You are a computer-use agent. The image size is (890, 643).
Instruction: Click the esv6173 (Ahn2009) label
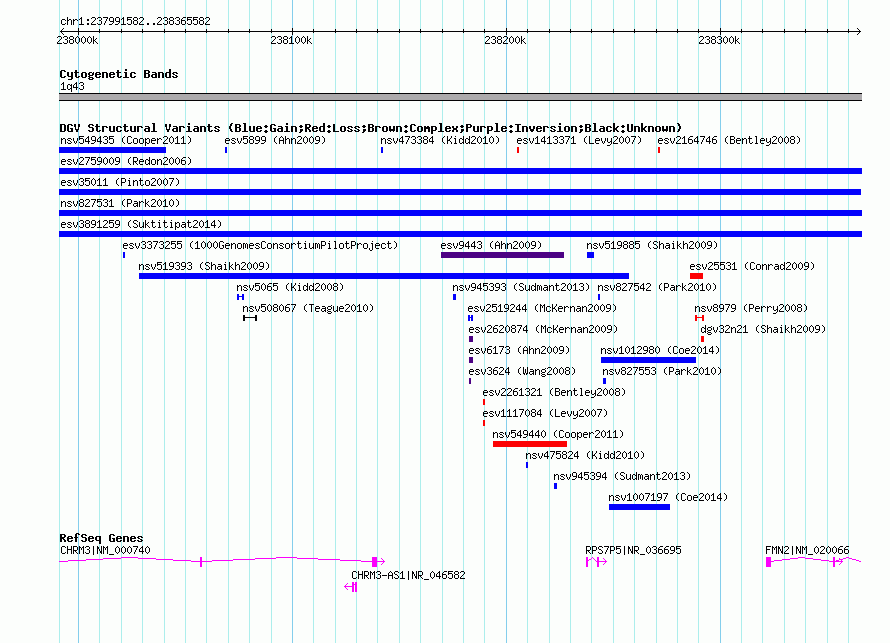(519, 350)
